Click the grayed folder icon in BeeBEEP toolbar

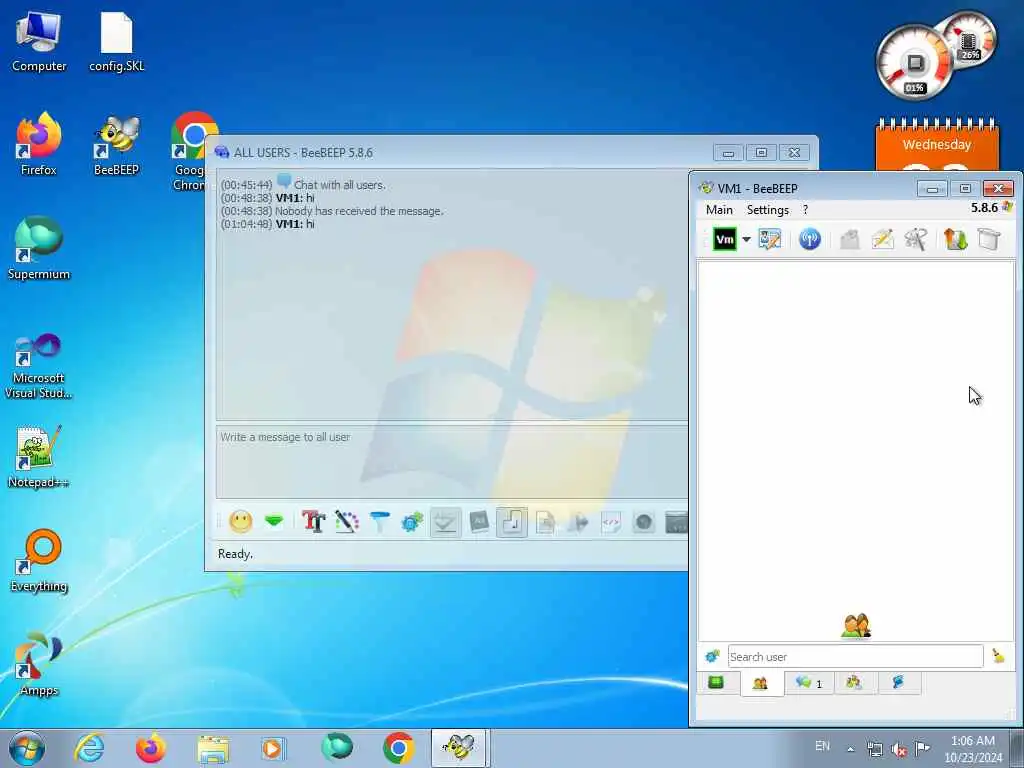pyautogui.click(x=850, y=239)
